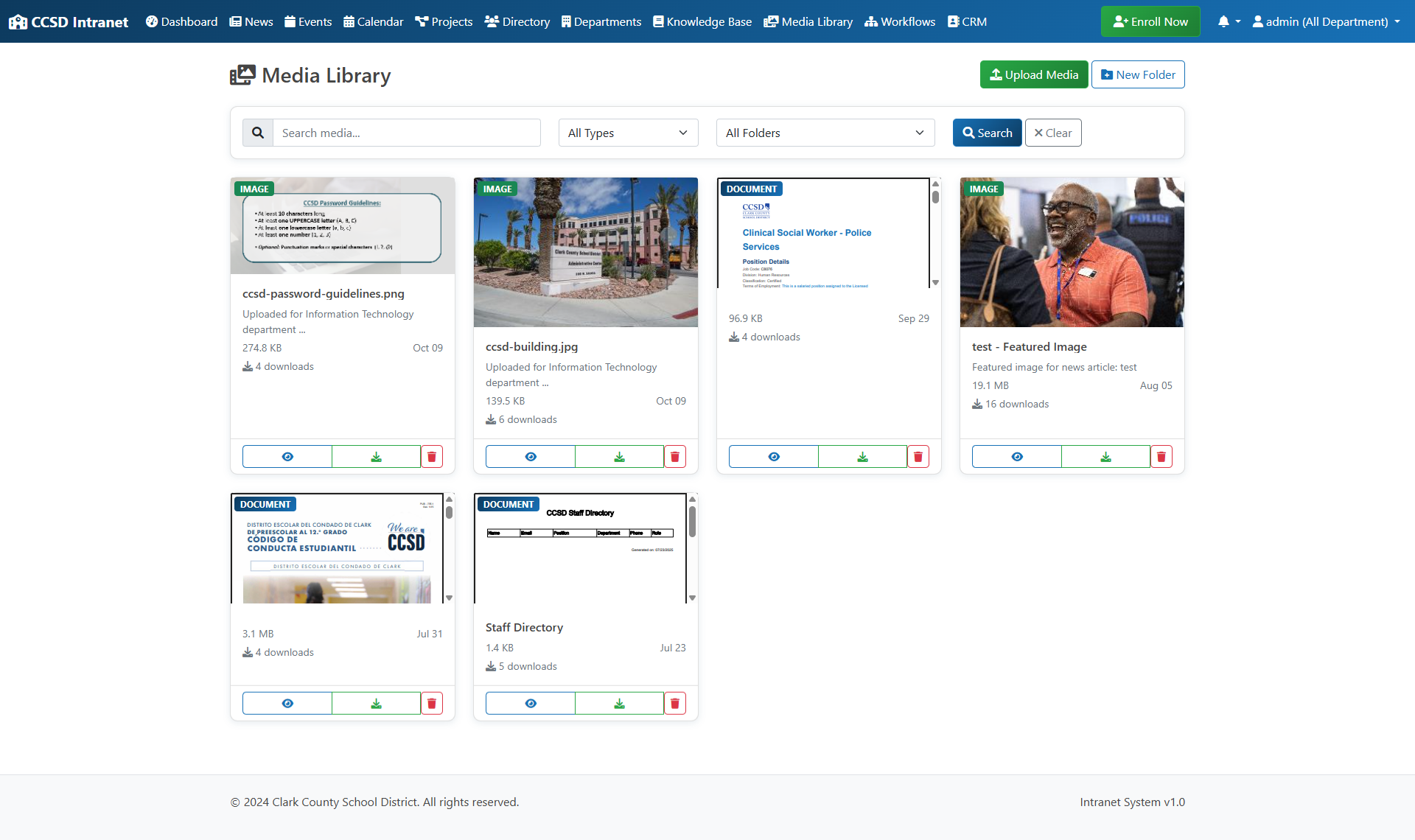1415x840 pixels.
Task: Click the Upload Media button
Action: pos(1033,74)
